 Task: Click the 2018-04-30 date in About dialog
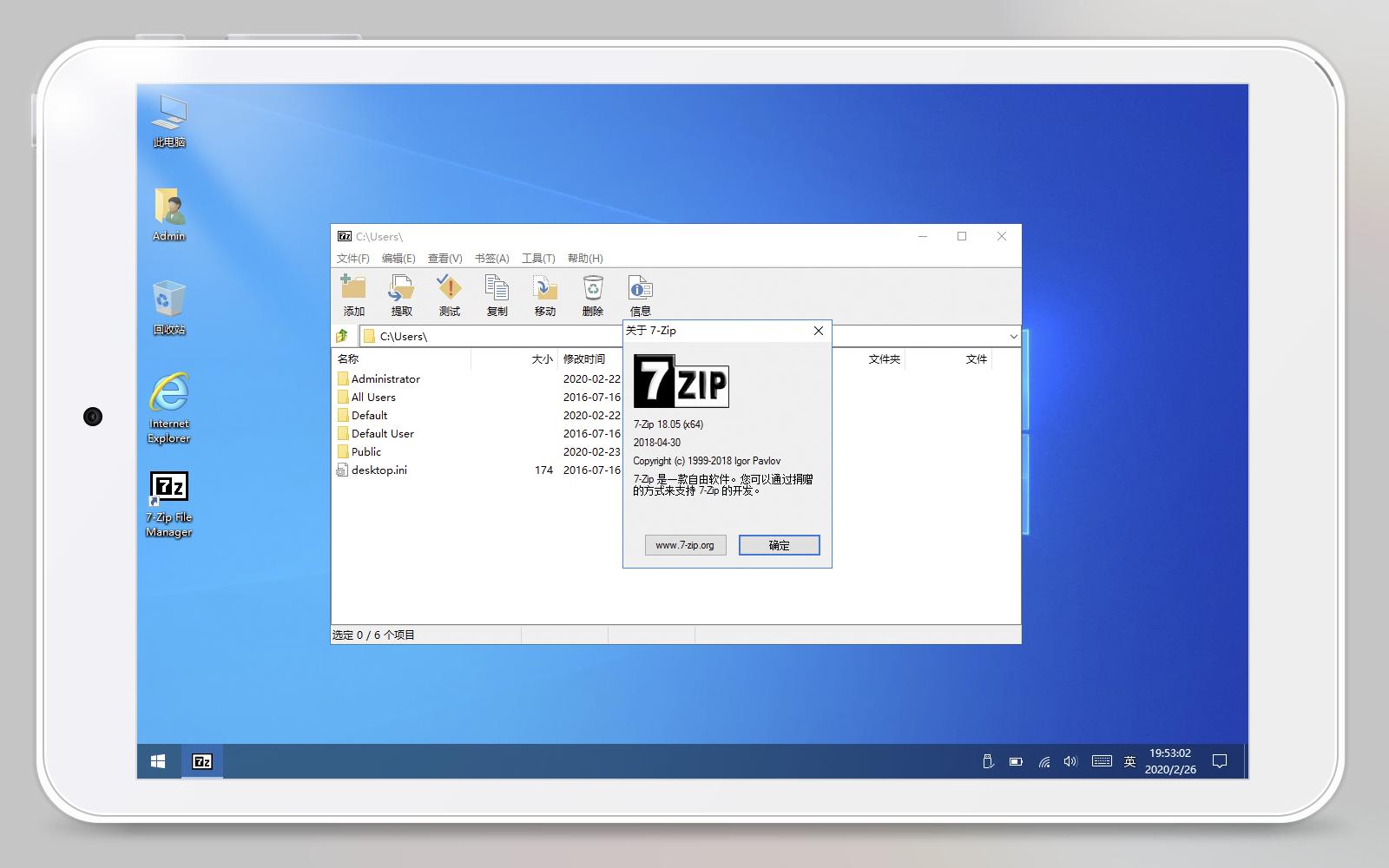pyautogui.click(x=657, y=443)
